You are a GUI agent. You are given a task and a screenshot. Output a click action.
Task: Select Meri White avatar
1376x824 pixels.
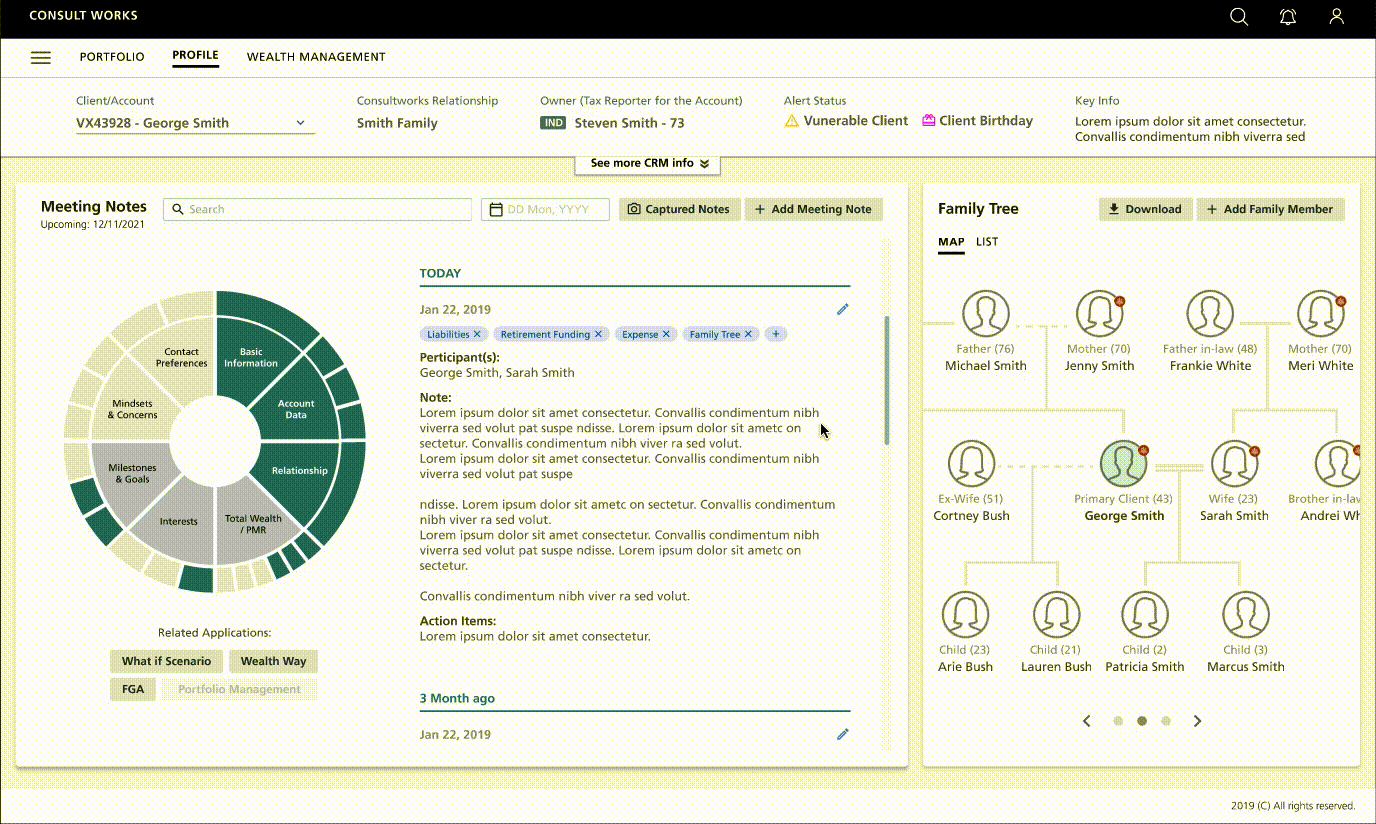pyautogui.click(x=1321, y=314)
